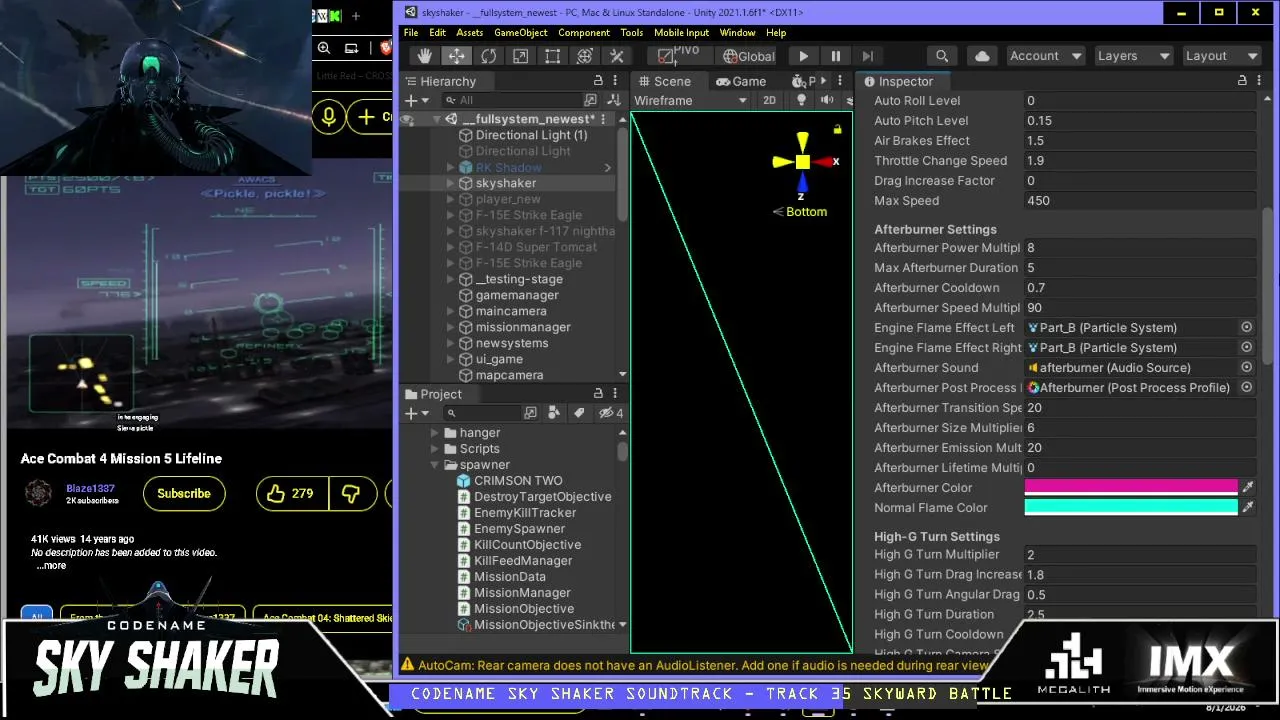
Task: Select the Rotate tool
Action: click(x=488, y=57)
